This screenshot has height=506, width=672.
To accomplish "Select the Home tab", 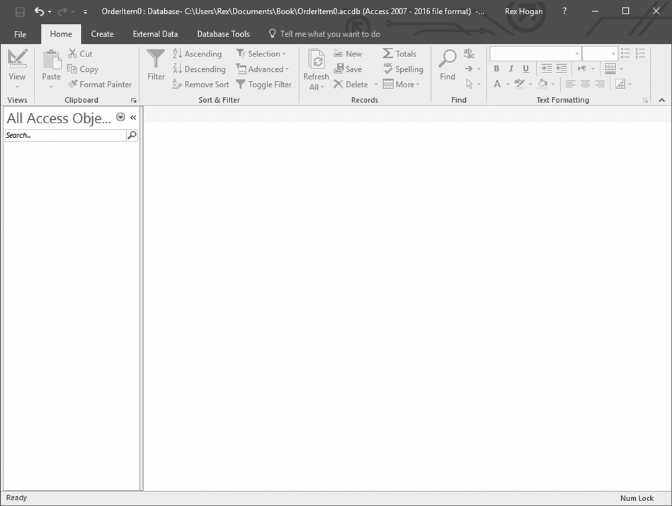I will 61,34.
